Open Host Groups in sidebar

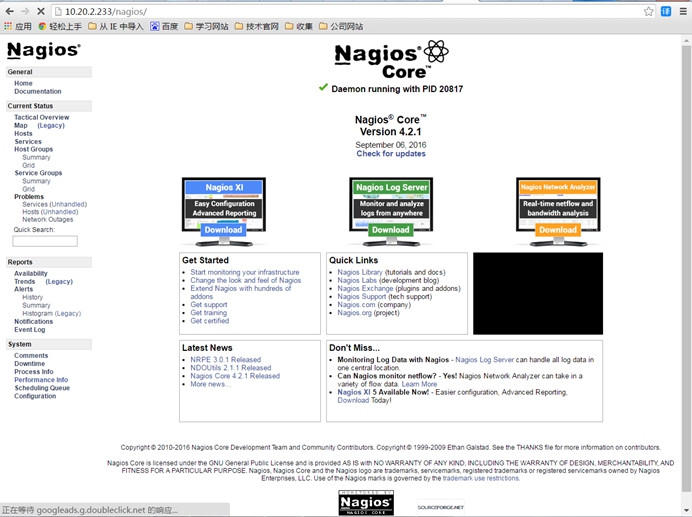[x=34, y=149]
